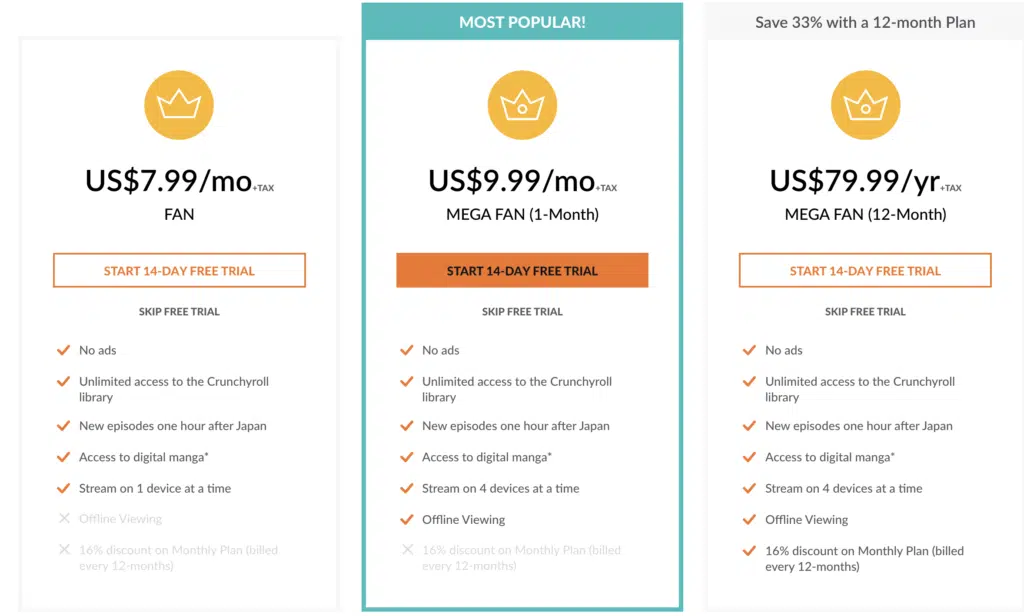This screenshot has height=616, width=1024.
Task: Click the MOST POPULAR! banner
Action: click(522, 22)
